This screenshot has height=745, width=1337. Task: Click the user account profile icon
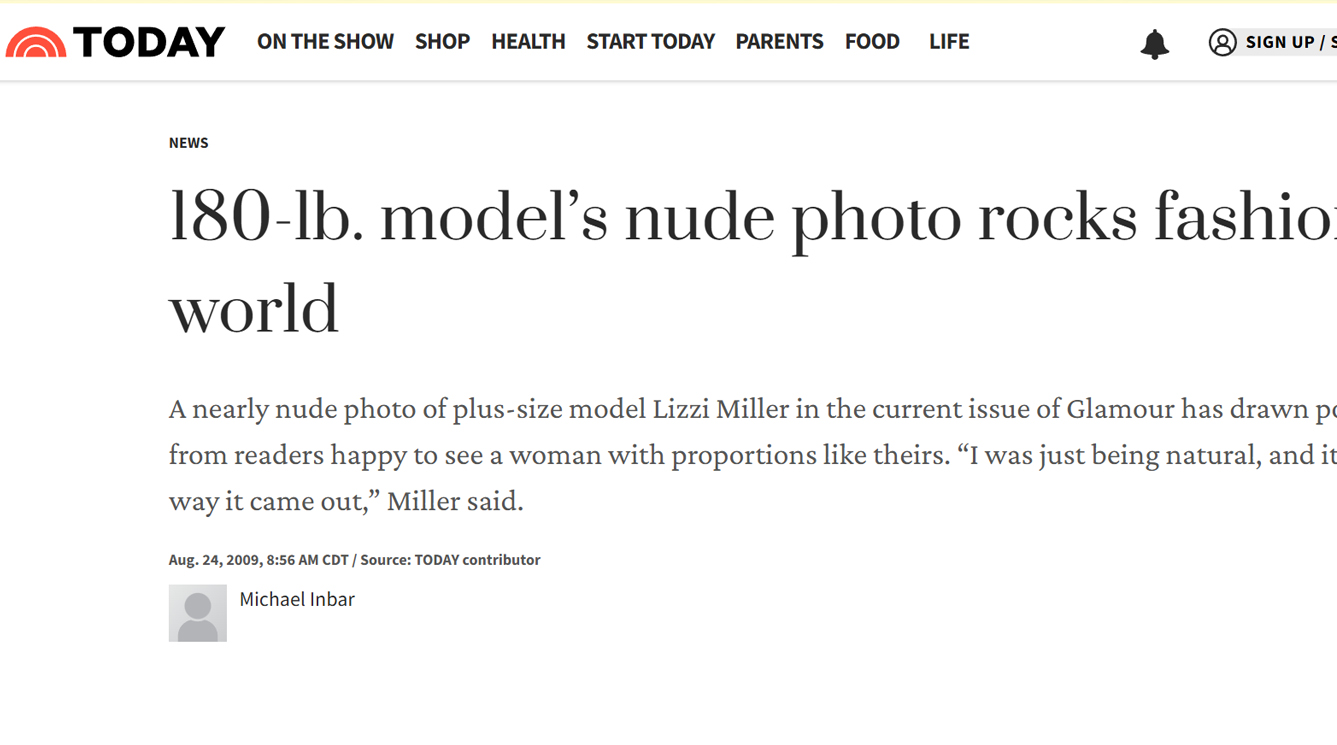(1222, 42)
